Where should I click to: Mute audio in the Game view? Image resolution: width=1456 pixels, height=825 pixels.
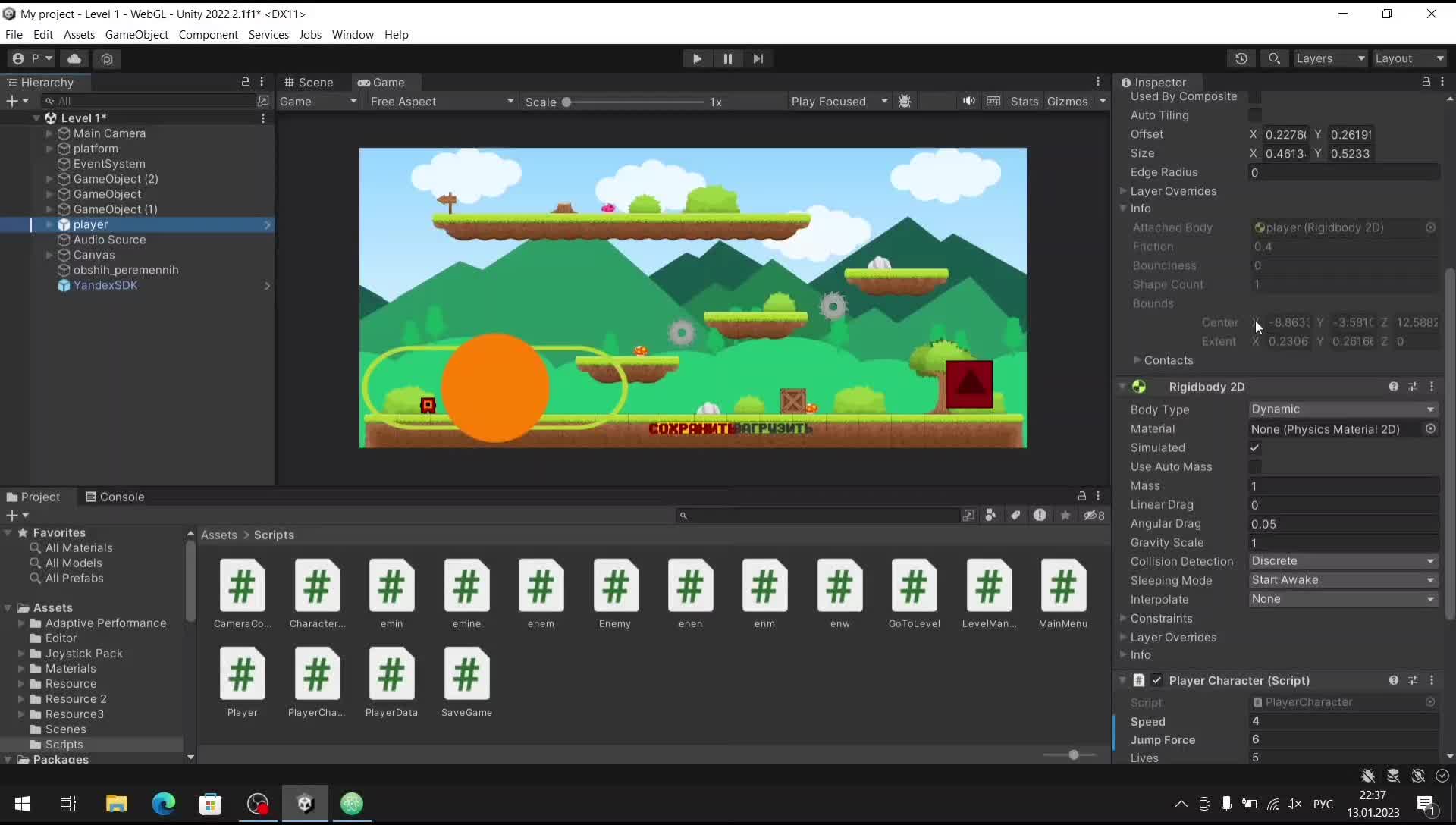pyautogui.click(x=968, y=101)
